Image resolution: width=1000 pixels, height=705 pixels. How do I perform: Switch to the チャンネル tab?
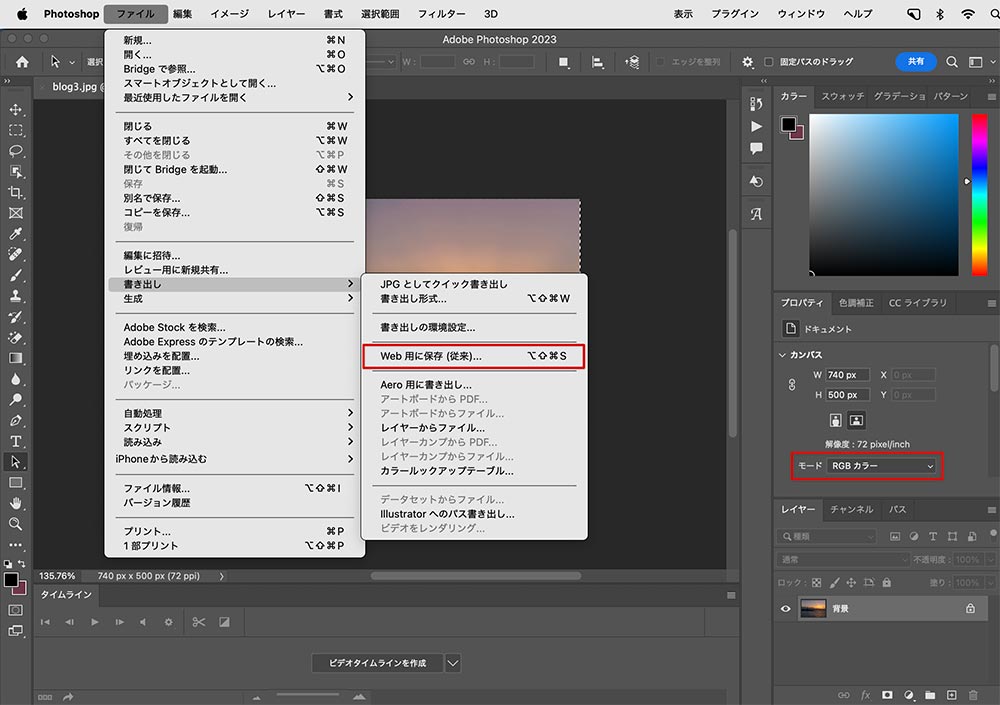(850, 509)
